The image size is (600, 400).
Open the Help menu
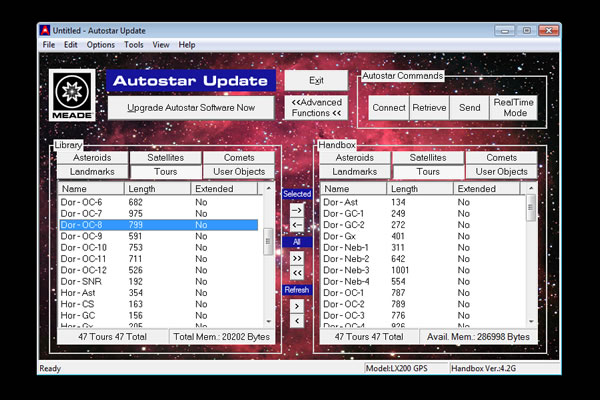coord(187,45)
